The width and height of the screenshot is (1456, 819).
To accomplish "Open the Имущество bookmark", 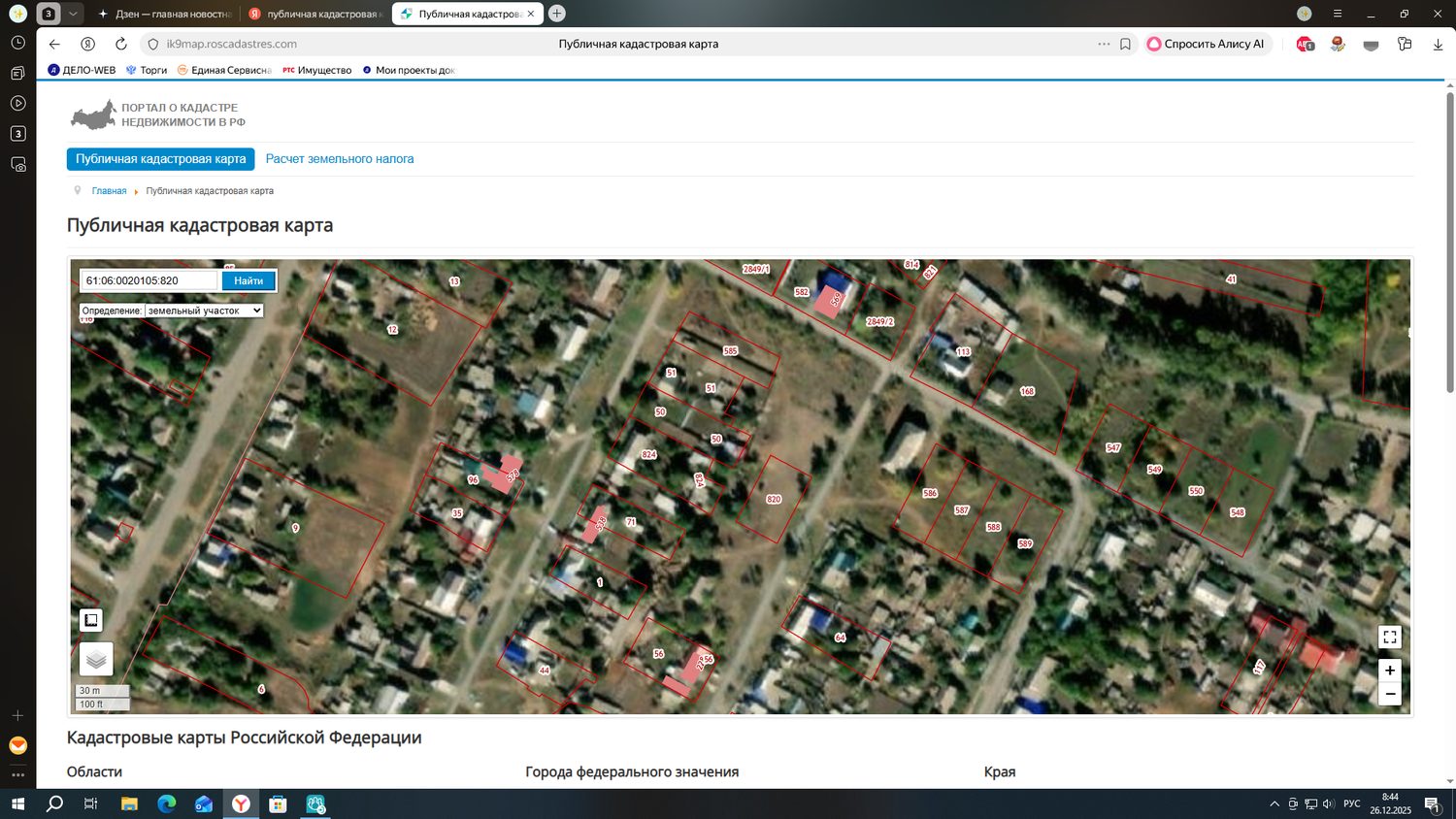I will pos(317,70).
